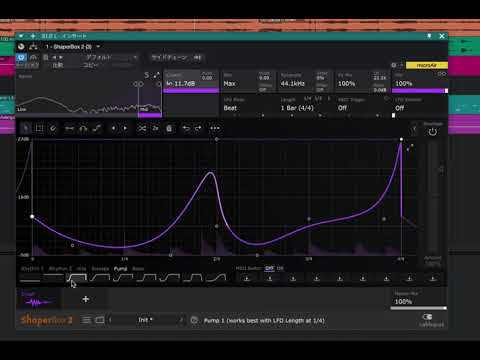
Task: Toggle the link icon above Mix
Action: click(442, 74)
